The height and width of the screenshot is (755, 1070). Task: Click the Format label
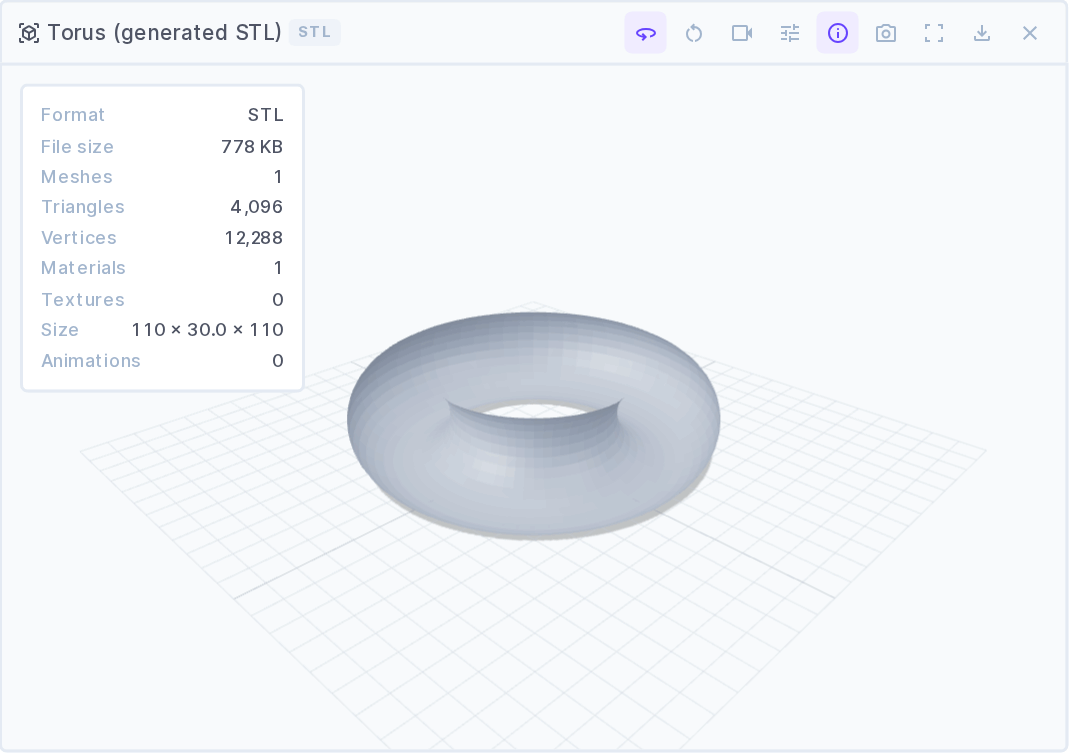(73, 115)
